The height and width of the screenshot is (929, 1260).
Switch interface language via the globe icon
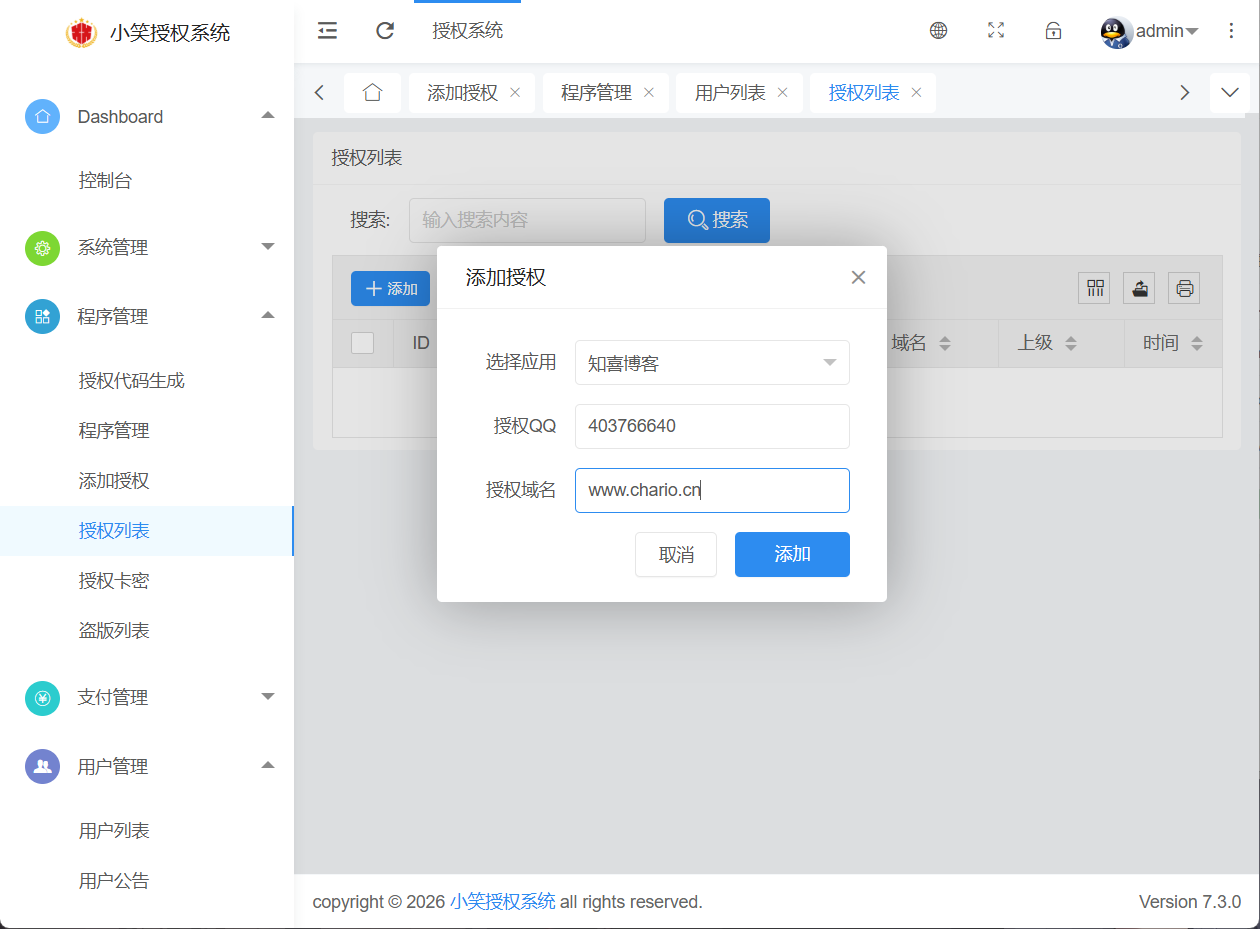938,31
